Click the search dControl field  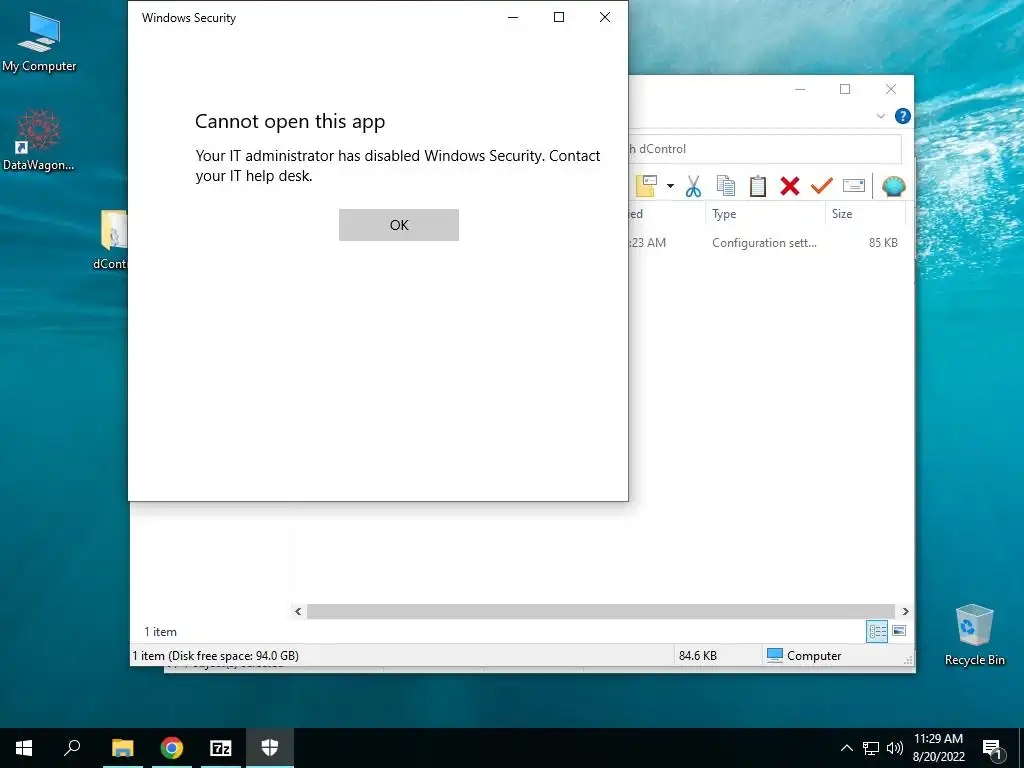tap(764, 149)
